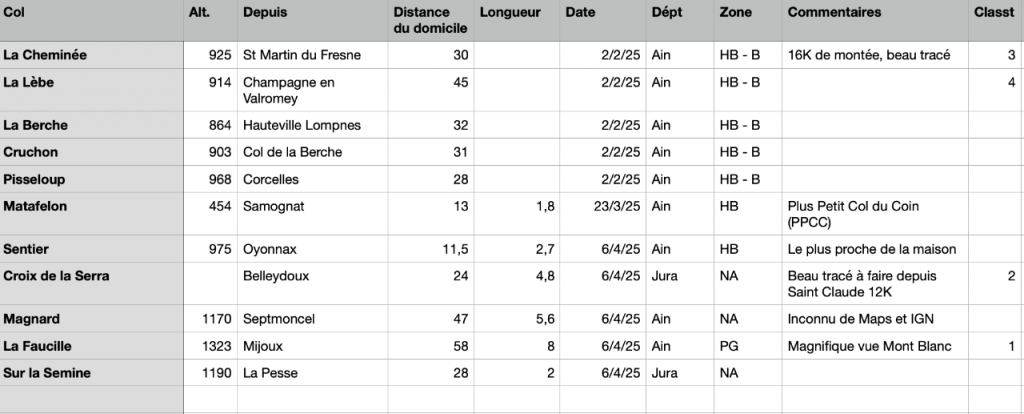Select the Champagne en Valromey cell
The image size is (1024, 414).
pos(313,90)
